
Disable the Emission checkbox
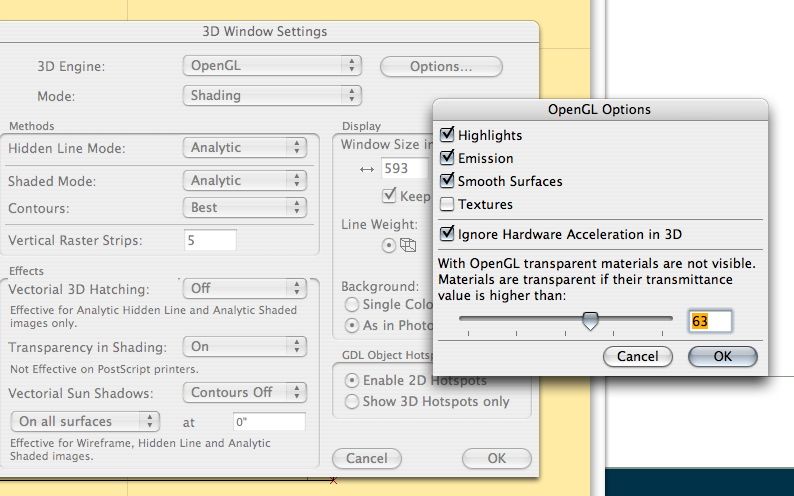coord(447,157)
